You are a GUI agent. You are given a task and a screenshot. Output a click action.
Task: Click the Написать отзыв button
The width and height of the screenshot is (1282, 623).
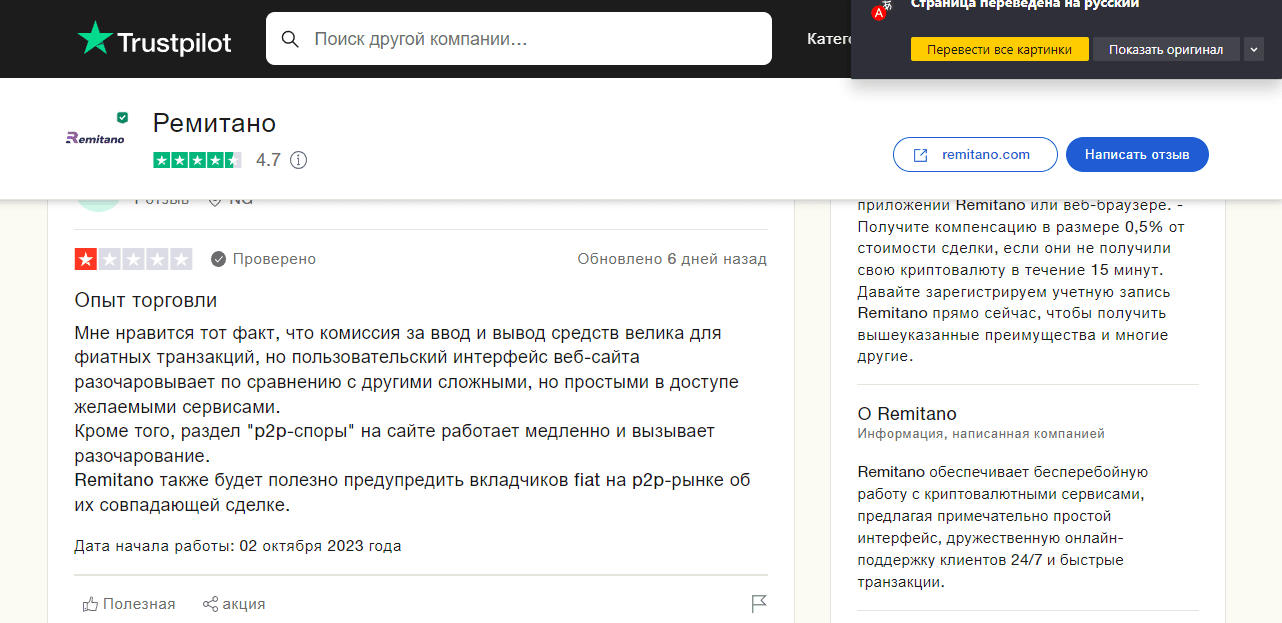tap(1137, 154)
